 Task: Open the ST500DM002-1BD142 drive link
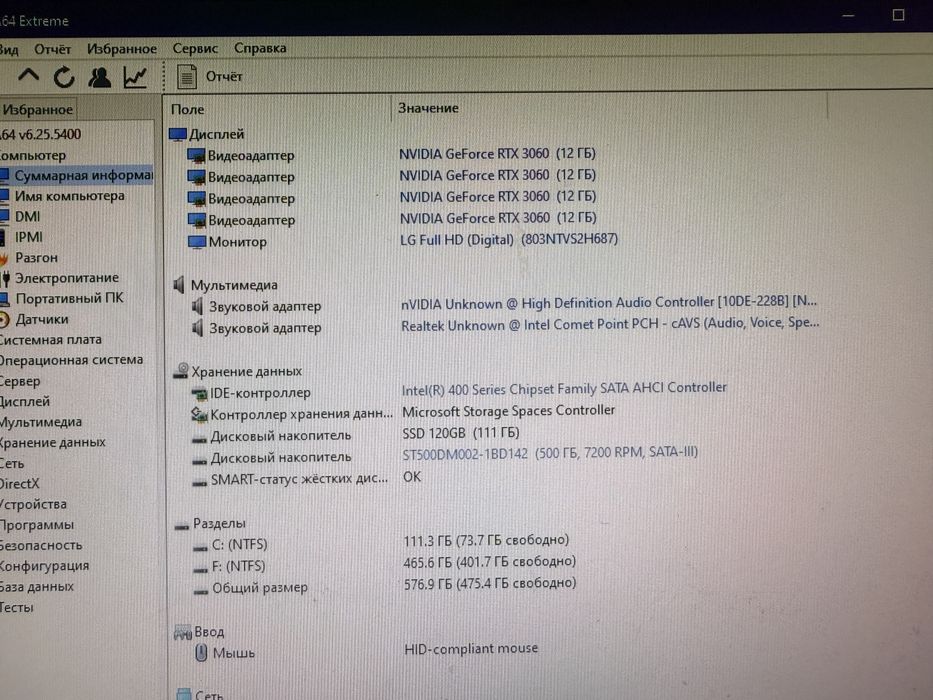(550, 454)
